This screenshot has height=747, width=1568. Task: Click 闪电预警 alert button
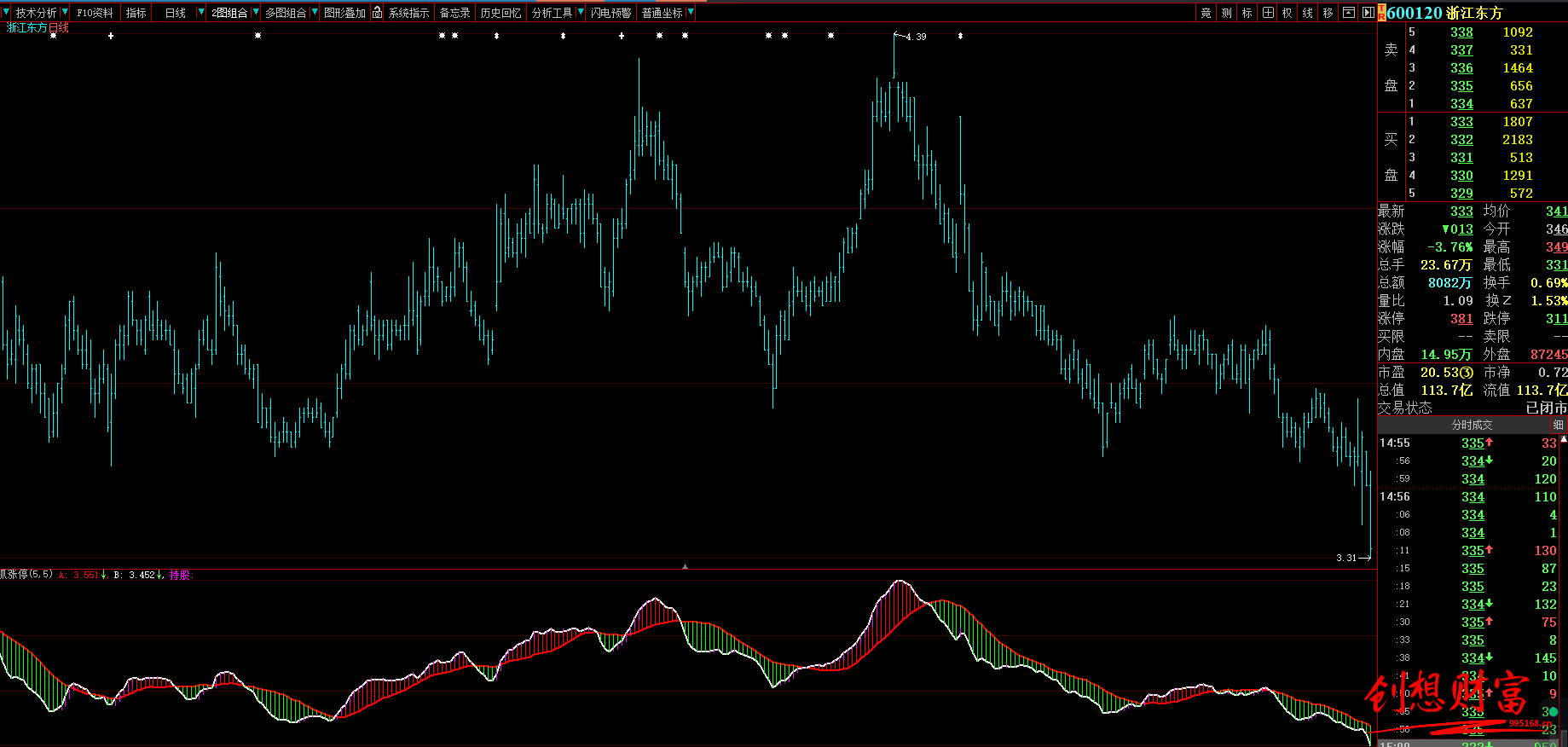click(610, 13)
